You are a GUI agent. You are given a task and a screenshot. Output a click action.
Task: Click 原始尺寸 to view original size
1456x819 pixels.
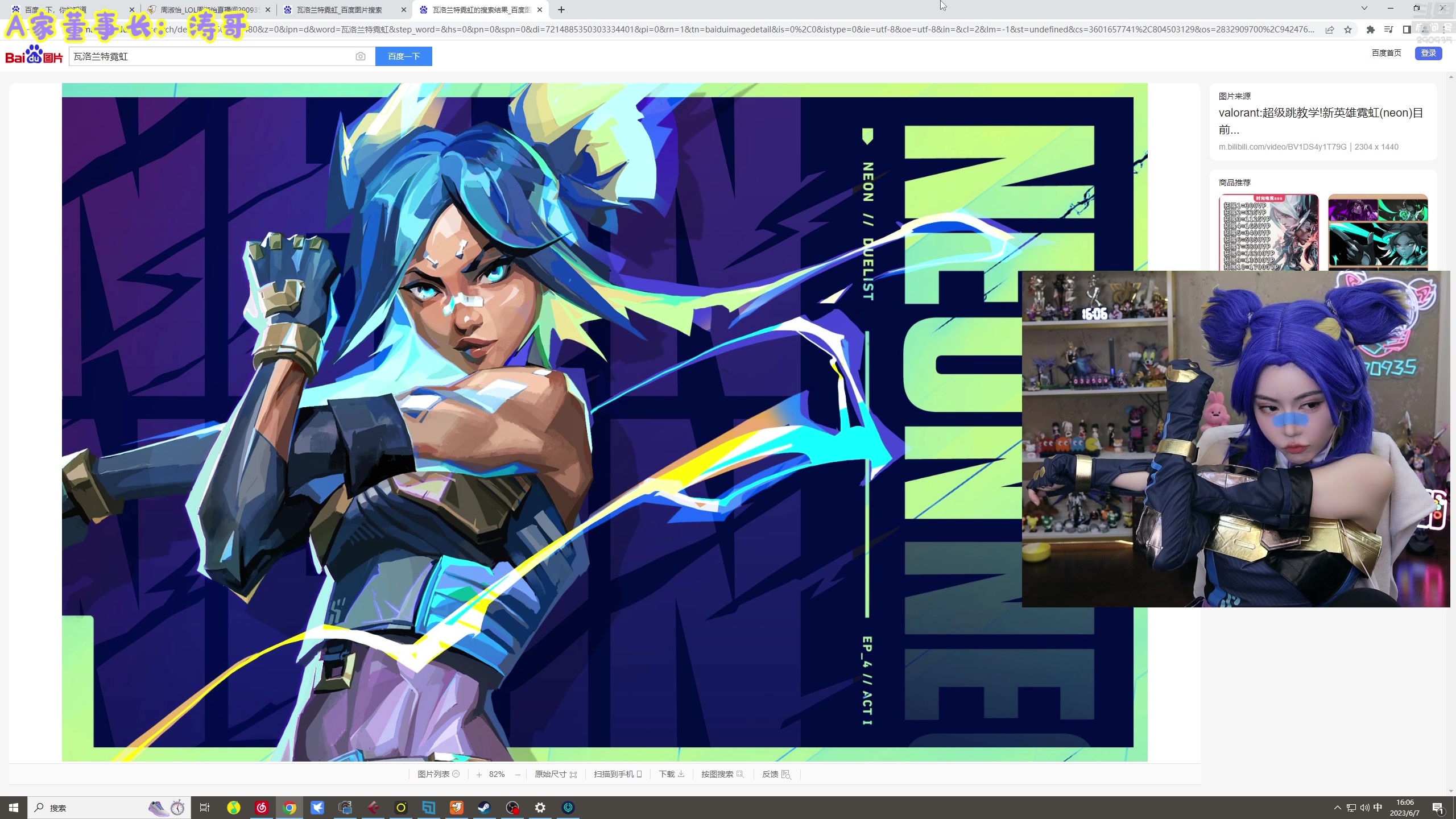(556, 775)
